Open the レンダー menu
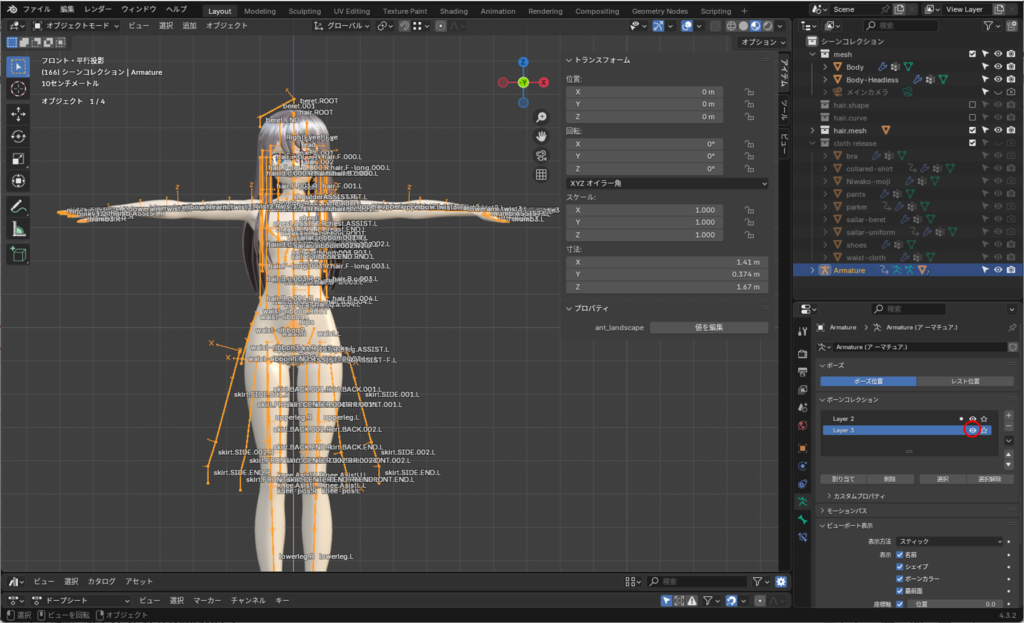Screen dimensions: 1024x623 click(x=97, y=9)
